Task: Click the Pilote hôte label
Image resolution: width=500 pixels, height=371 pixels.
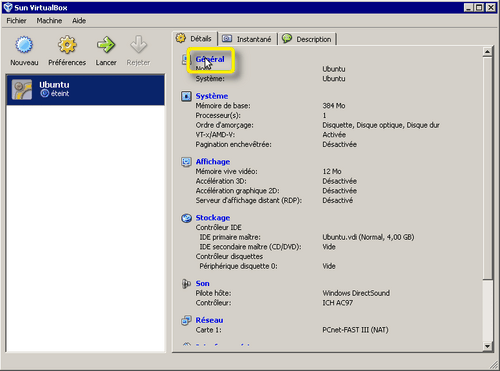Action: click(x=213, y=293)
